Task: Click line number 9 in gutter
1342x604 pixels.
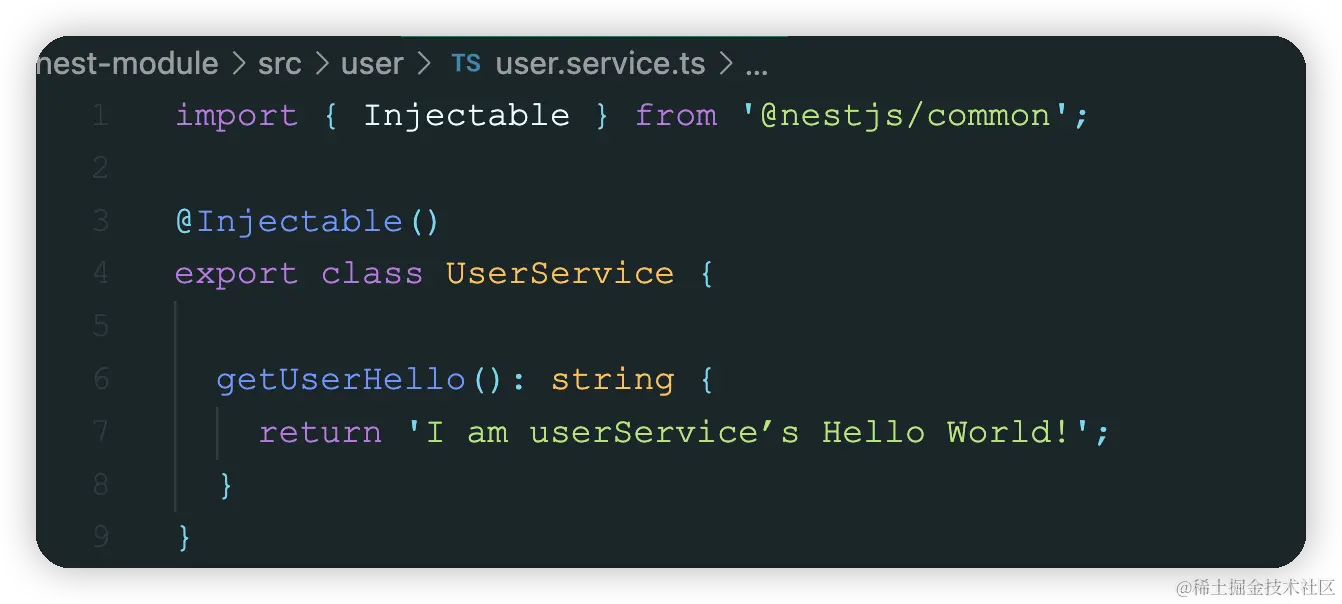Action: coord(100,537)
